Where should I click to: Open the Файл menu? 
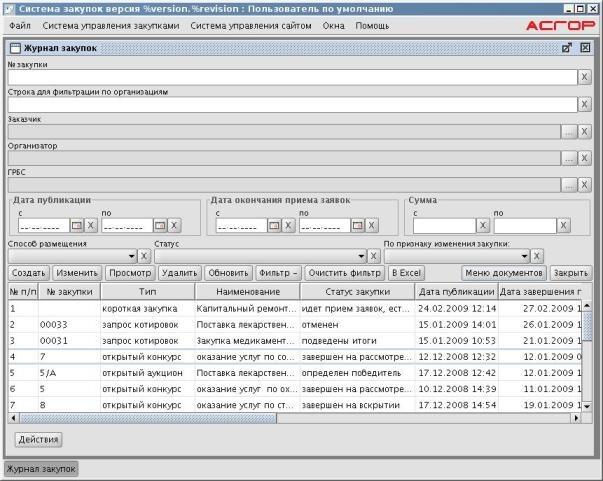20,24
